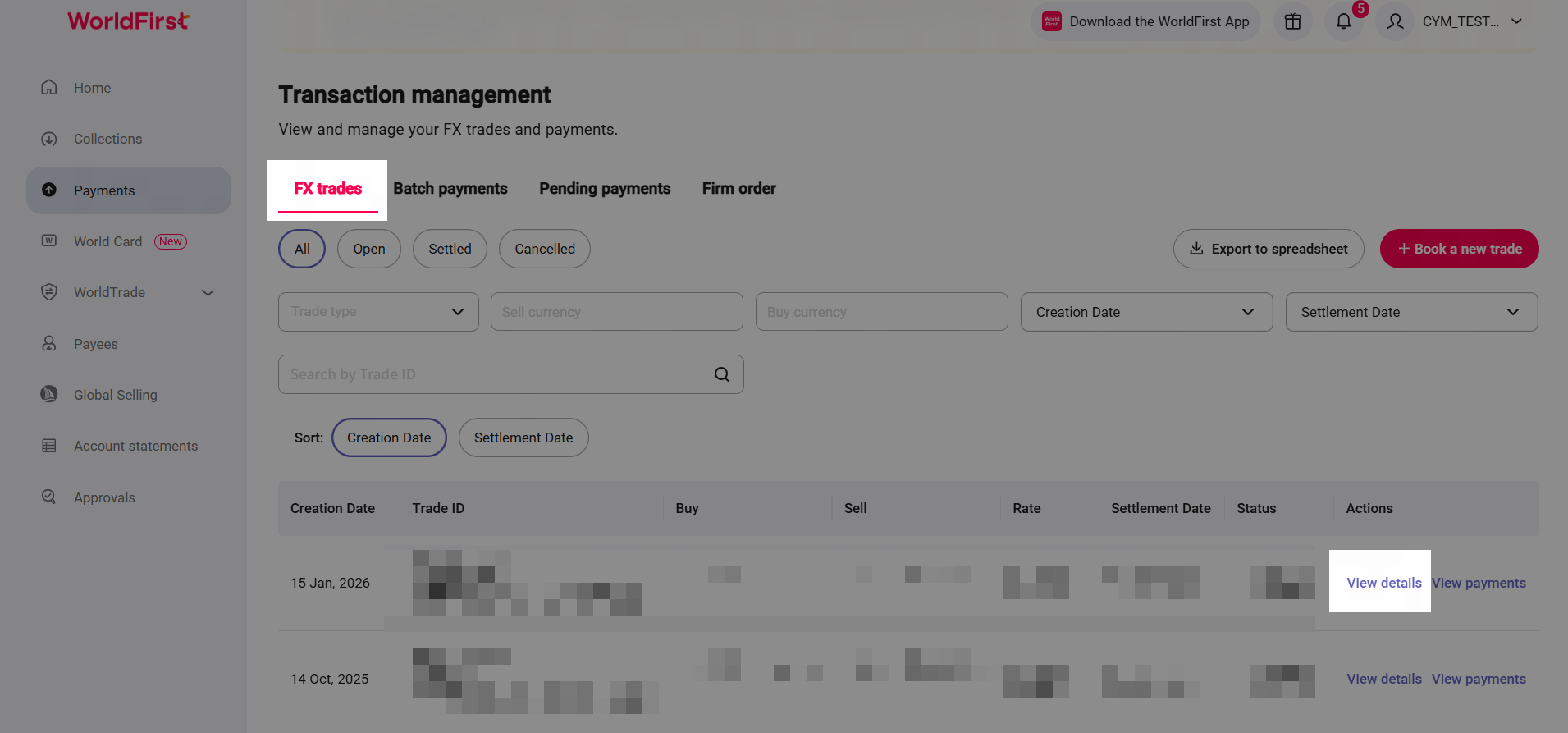
Task: Switch to the Batch payments tab
Action: 450,189
